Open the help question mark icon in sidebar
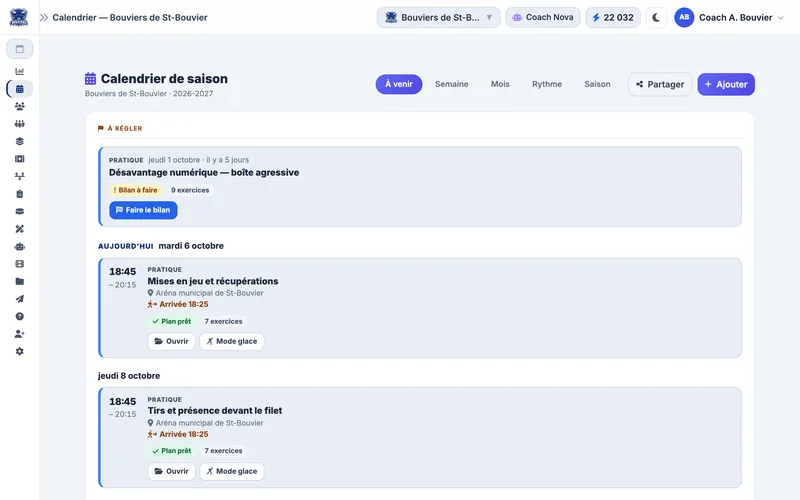The width and height of the screenshot is (800, 500). [x=19, y=316]
